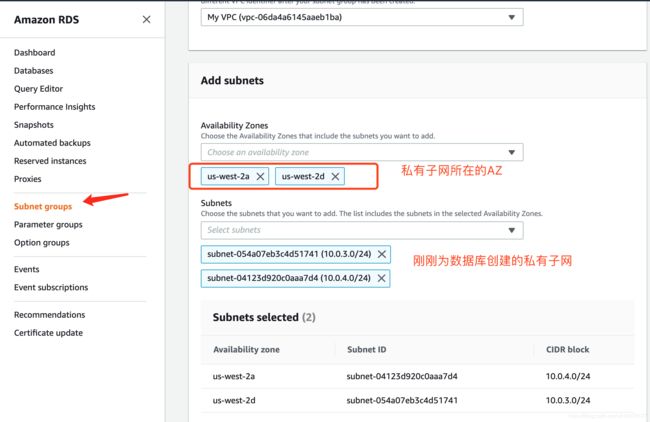Open Query Editor in the sidebar
Image resolution: width=650 pixels, height=422 pixels.
(x=39, y=89)
